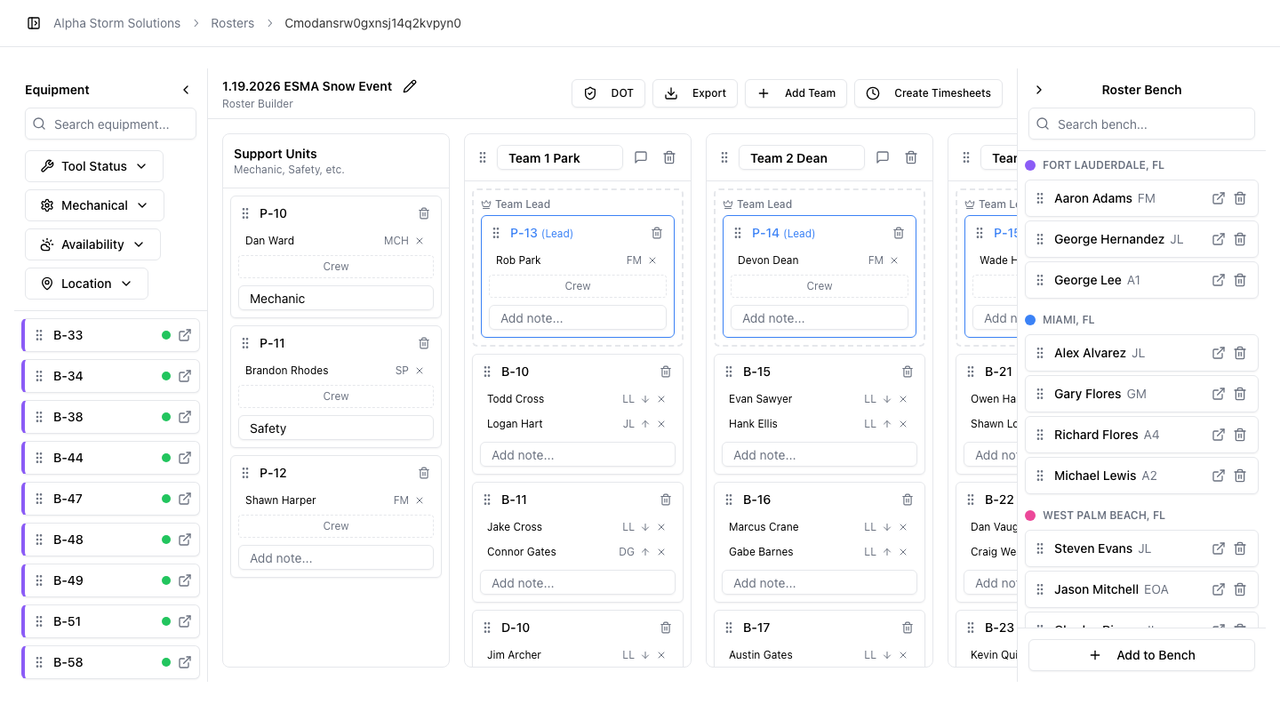Open the Mechanical filter dropdown
Viewport: 1280px width, 720px height.
click(x=94, y=205)
